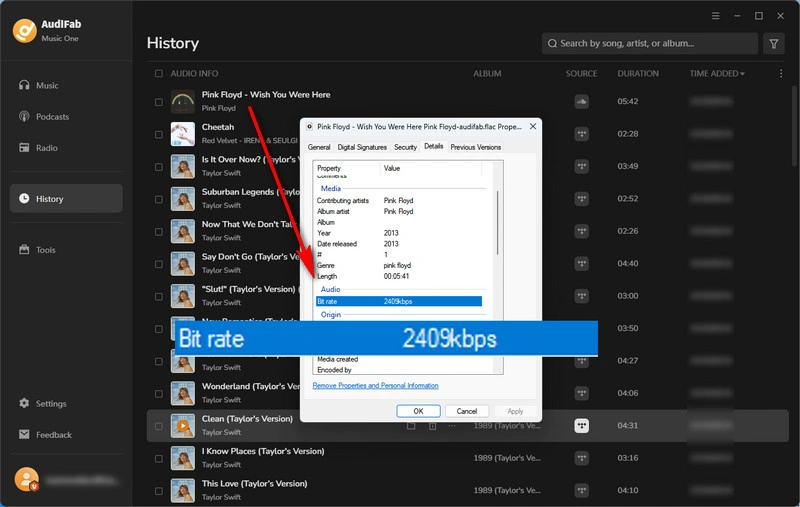Select the Bit rate property row
Viewport: 800px width, 507px height.
398,301
